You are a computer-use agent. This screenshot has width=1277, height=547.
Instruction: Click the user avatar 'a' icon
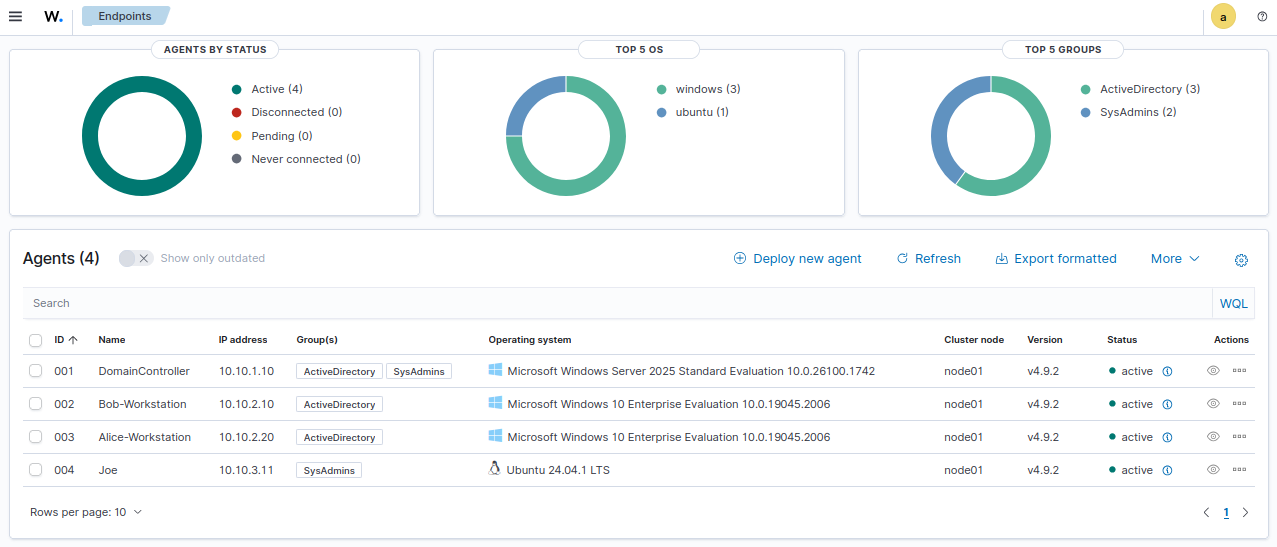[1223, 17]
